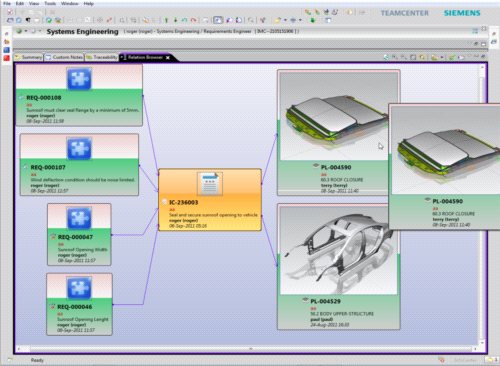Viewport: 500px width, 366px height.
Task: Switch to the Traceability tab
Action: click(102, 57)
